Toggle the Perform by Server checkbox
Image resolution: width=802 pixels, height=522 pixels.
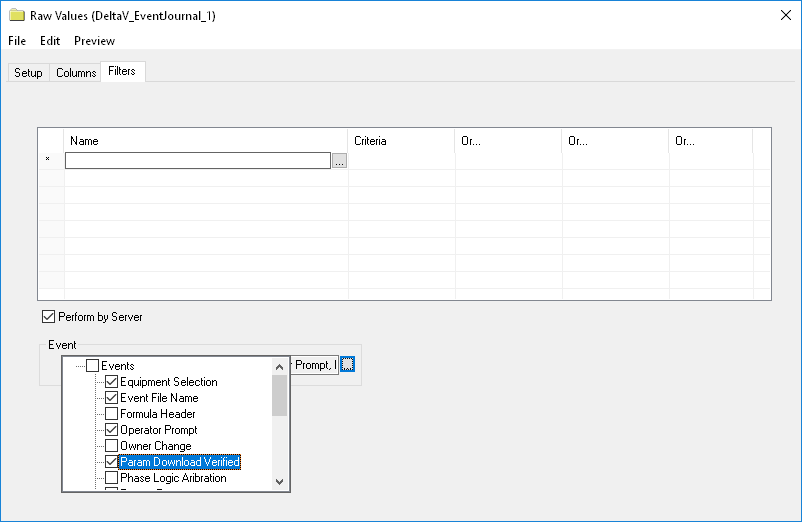click(48, 317)
